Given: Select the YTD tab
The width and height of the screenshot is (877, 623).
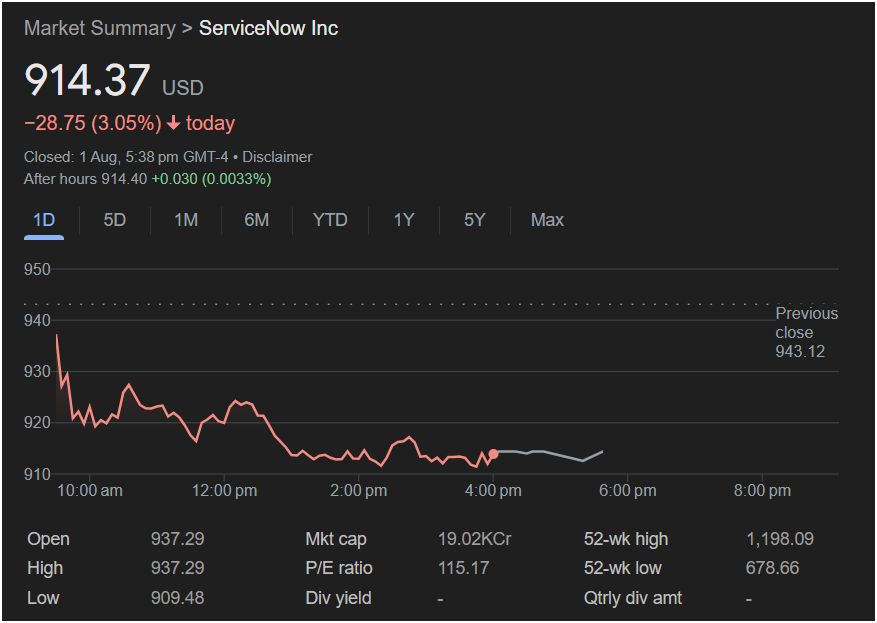Looking at the screenshot, I should tap(330, 220).
